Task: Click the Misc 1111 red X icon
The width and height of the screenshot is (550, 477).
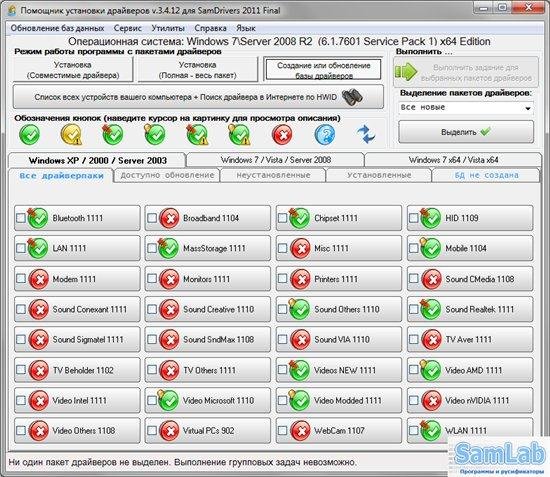Action: [x=300, y=248]
